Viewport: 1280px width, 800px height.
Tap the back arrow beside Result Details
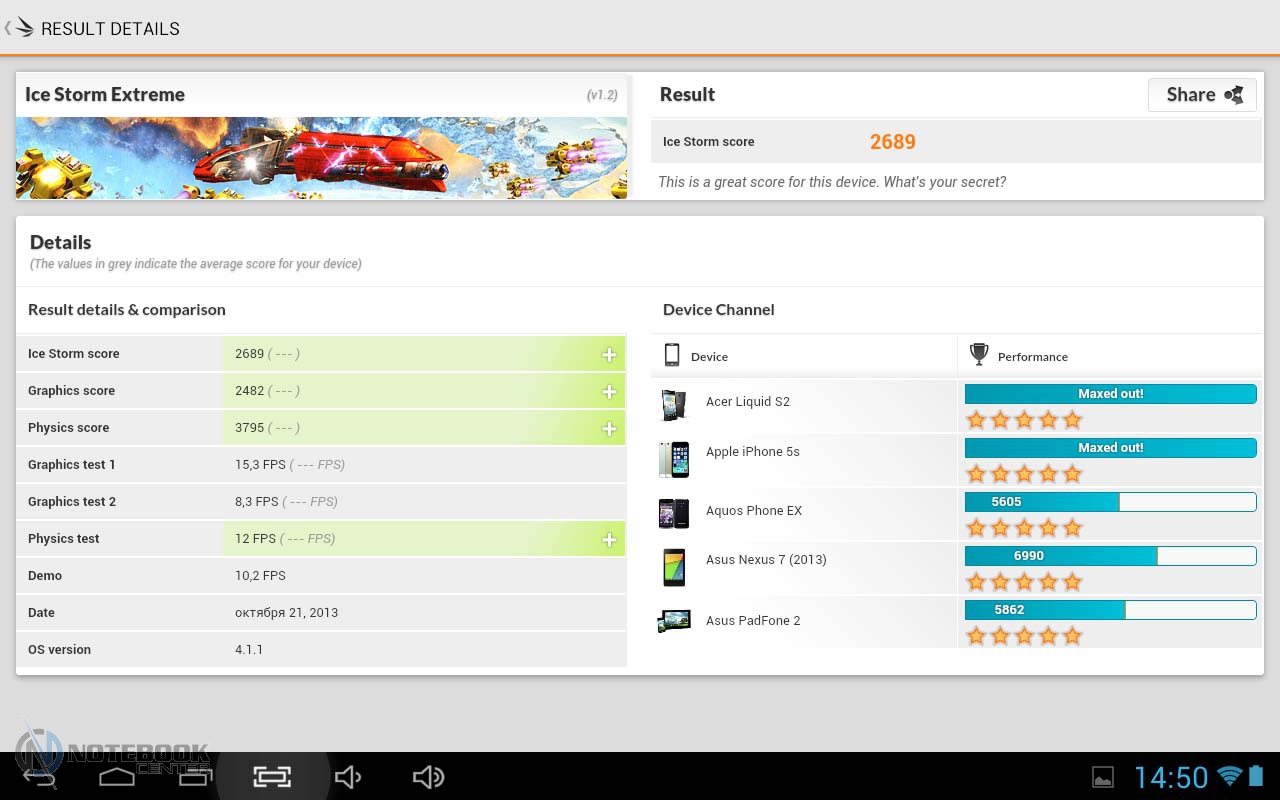9,28
